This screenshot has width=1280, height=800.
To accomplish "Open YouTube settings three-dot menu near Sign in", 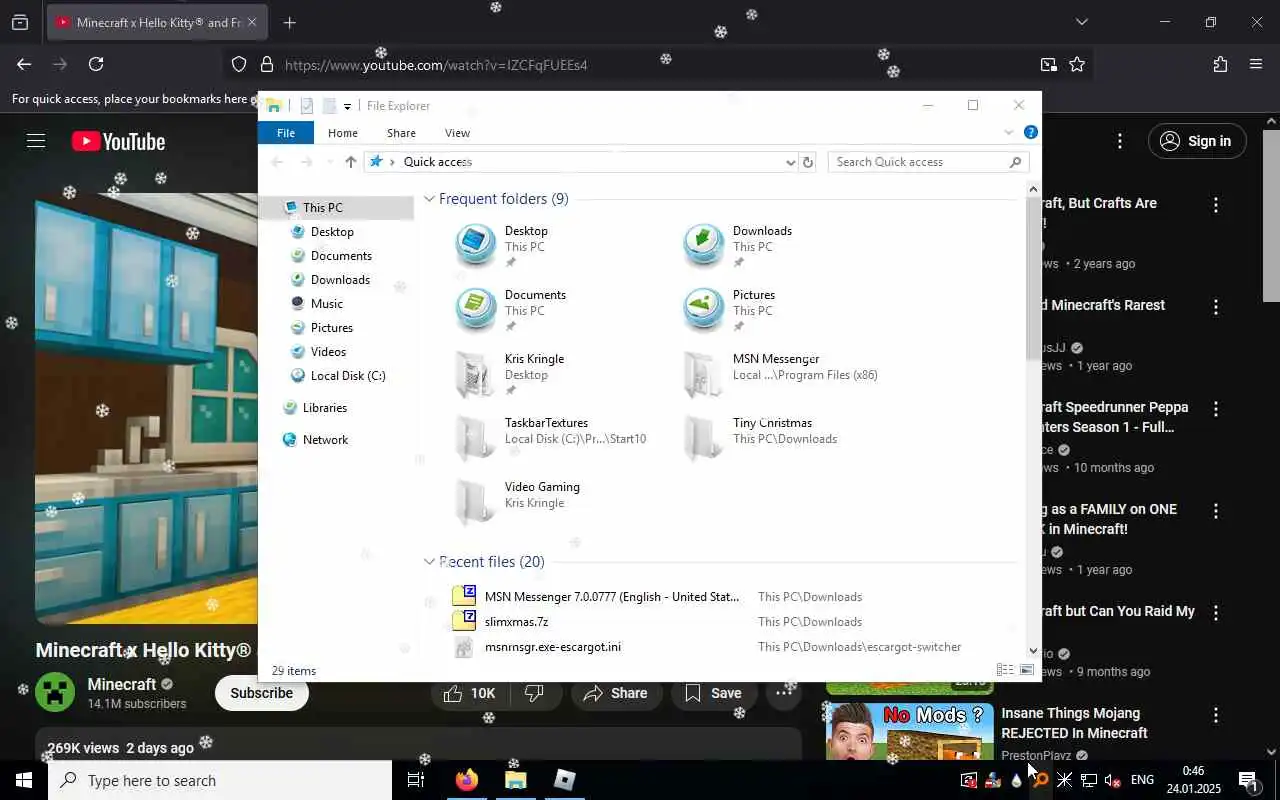I will (1120, 141).
